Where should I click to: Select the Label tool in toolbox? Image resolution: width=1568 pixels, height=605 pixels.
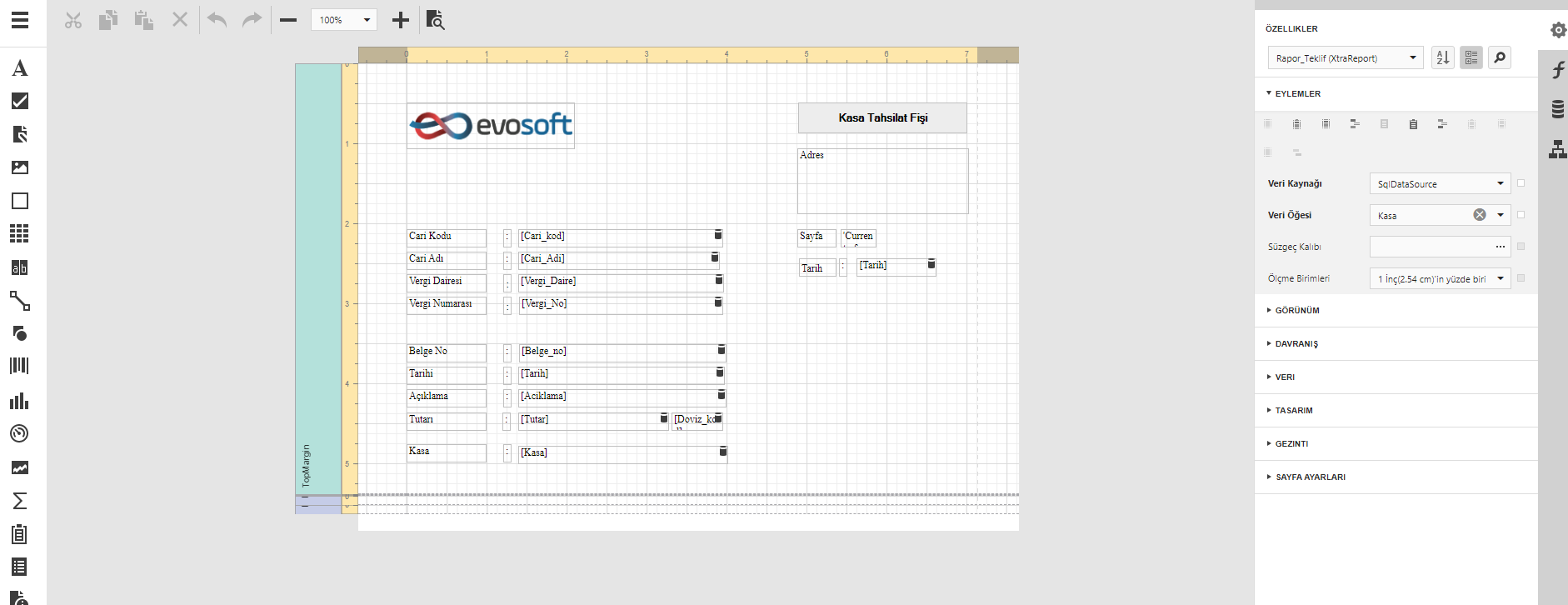coord(20,68)
